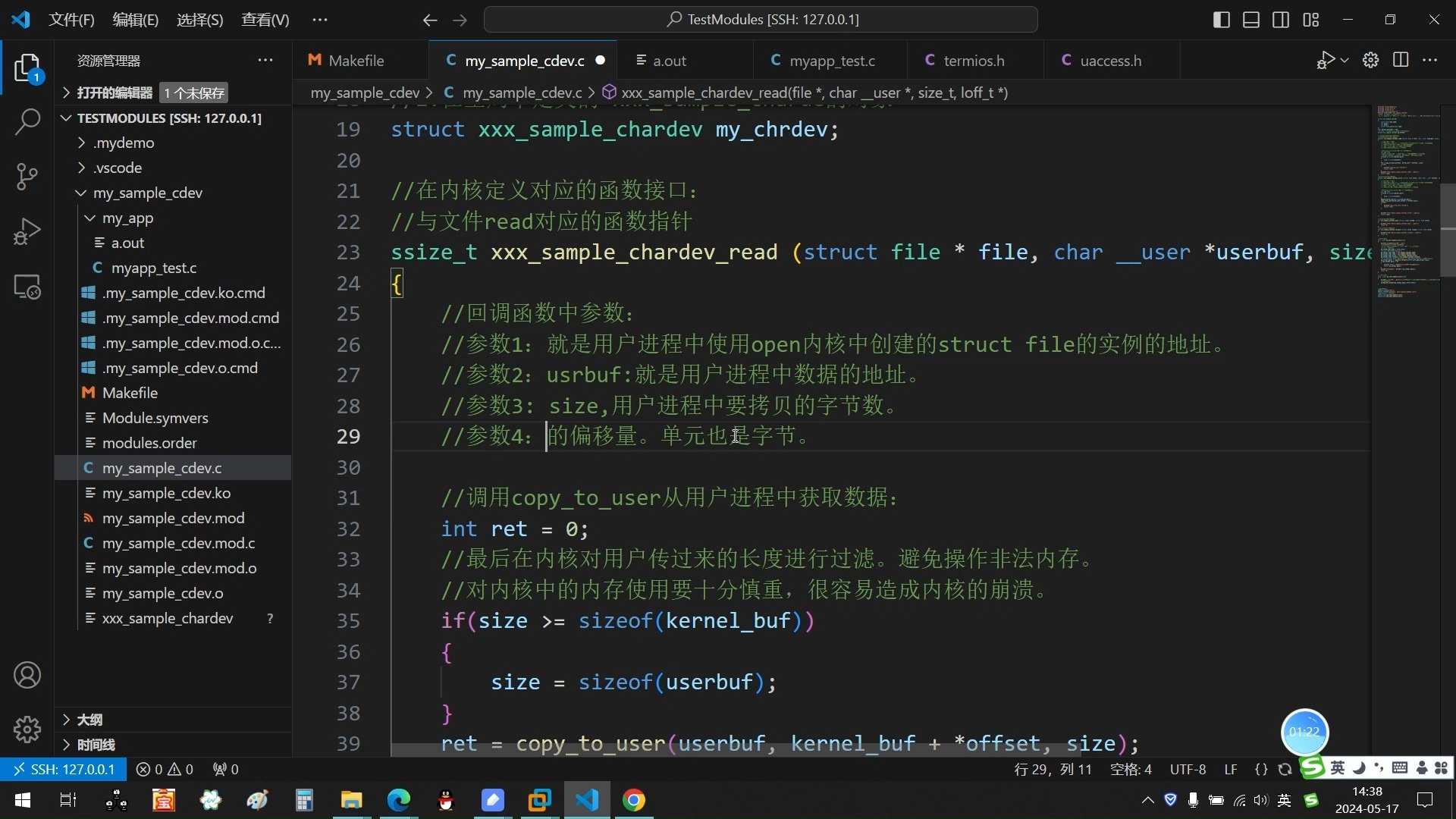This screenshot has height=819, width=1456.
Task: Click xxx_sample_chardev_read breadcrumb symbol
Action: click(x=805, y=93)
